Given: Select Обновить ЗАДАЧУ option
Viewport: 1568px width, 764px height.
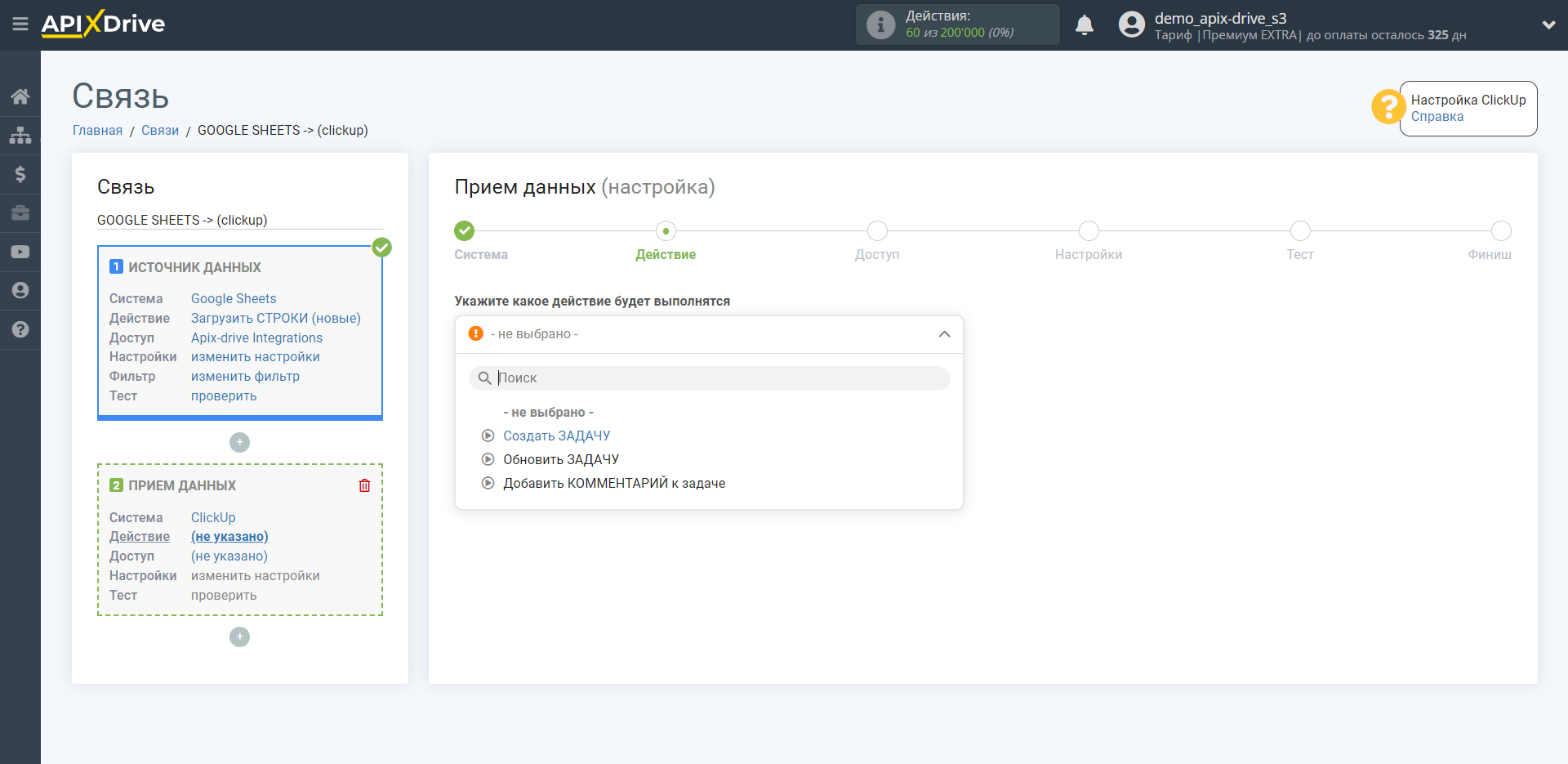Looking at the screenshot, I should (561, 459).
